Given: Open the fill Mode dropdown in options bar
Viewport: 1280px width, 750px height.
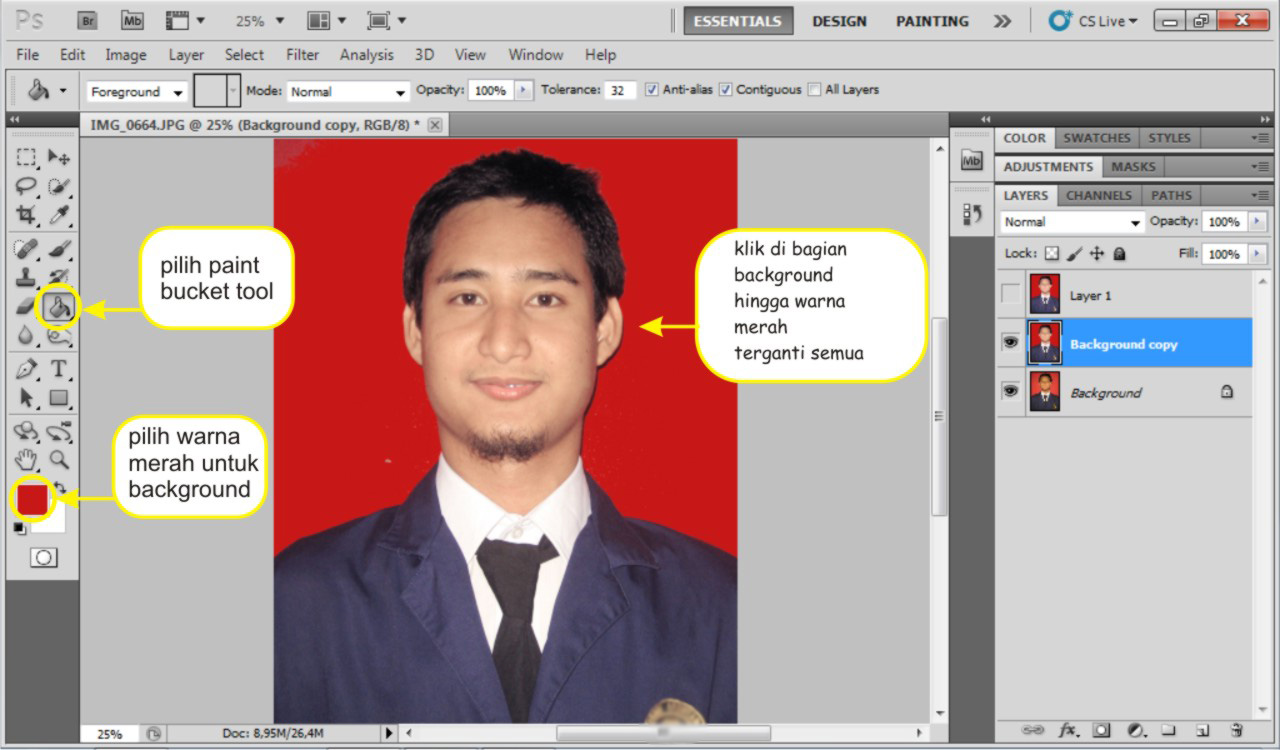Looking at the screenshot, I should tap(348, 91).
